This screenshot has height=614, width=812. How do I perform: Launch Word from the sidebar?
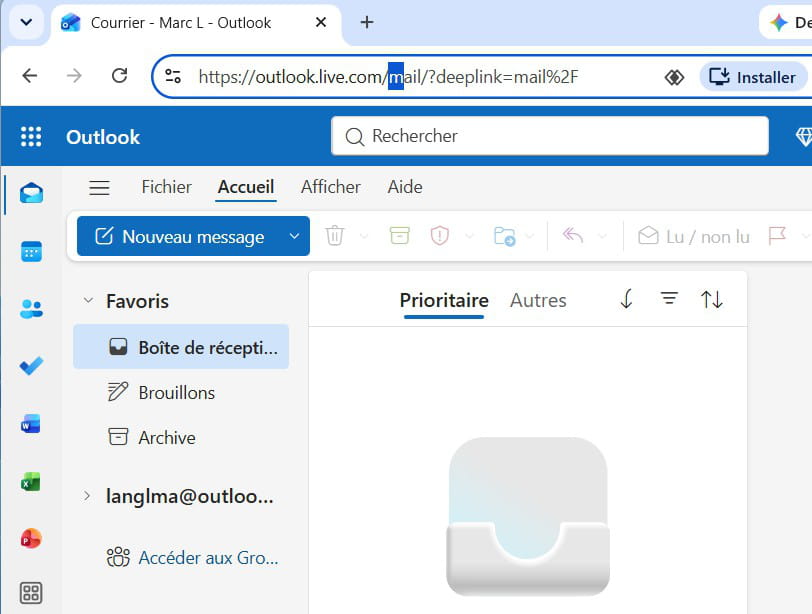click(x=31, y=424)
